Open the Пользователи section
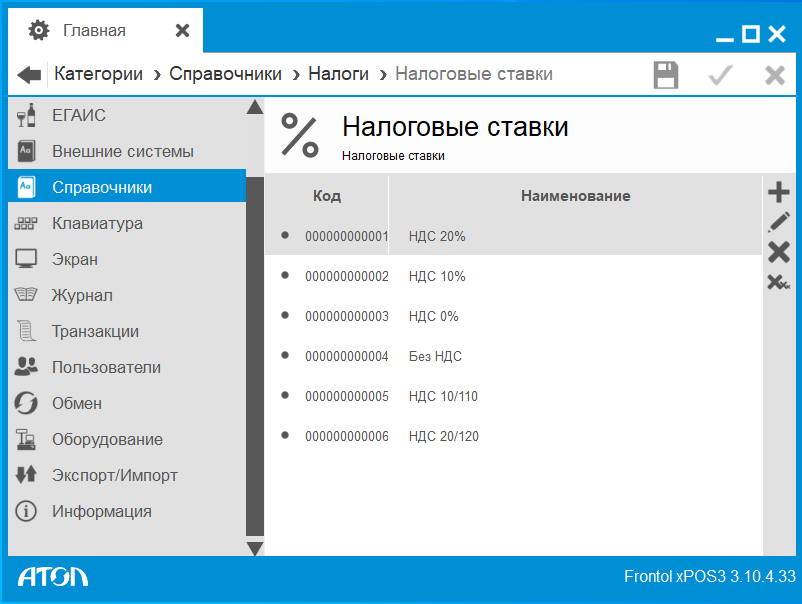802x604 pixels. (127, 367)
